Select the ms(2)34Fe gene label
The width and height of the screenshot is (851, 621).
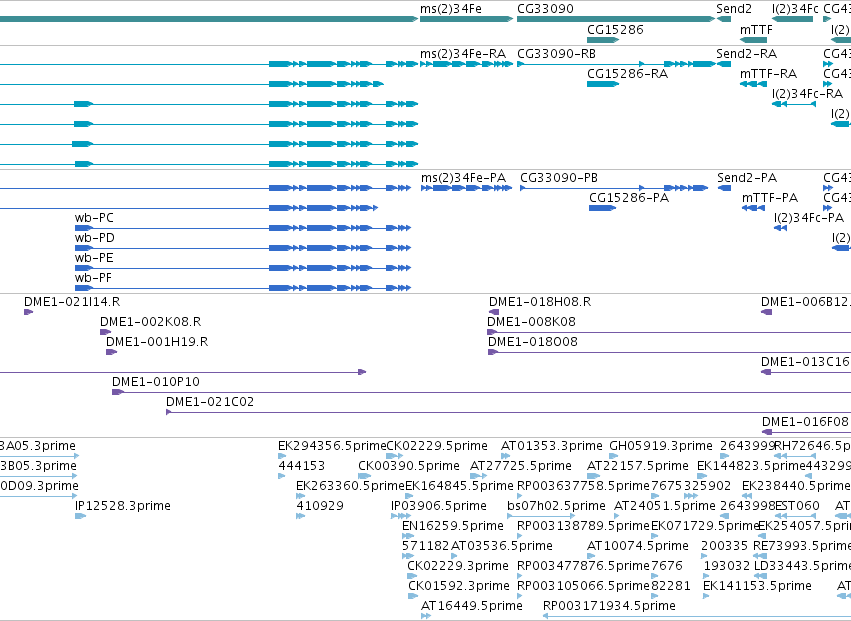pos(450,9)
